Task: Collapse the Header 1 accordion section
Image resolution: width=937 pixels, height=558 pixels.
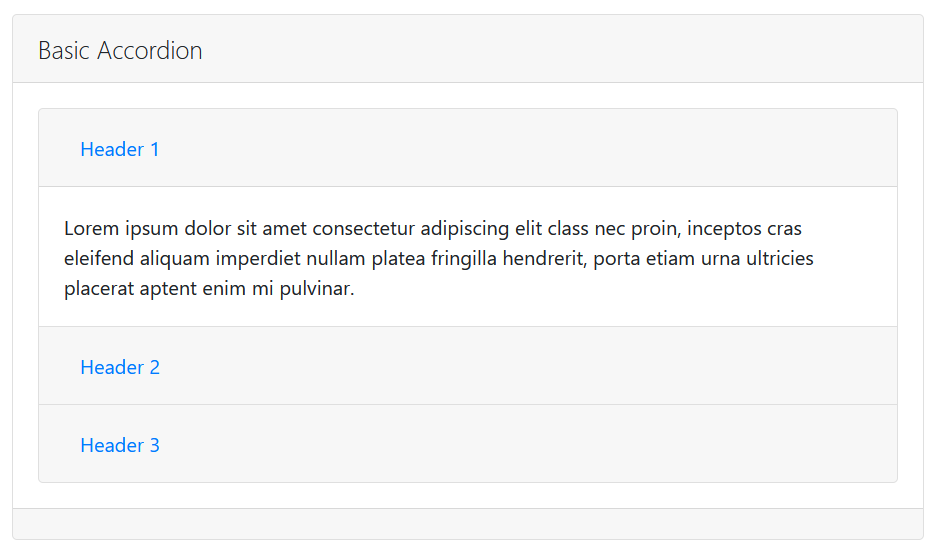Action: coord(120,149)
